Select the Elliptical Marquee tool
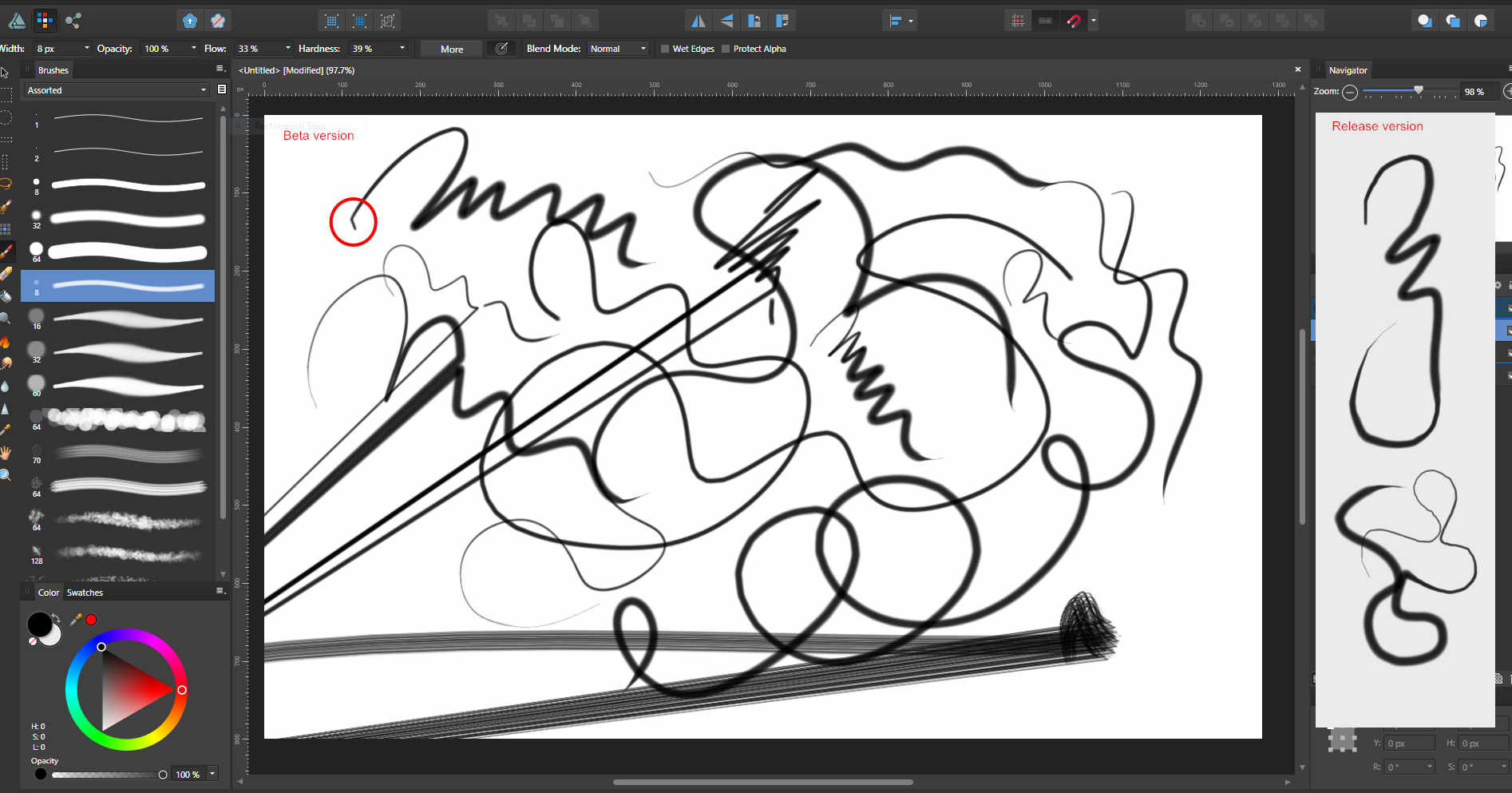Image resolution: width=1512 pixels, height=793 pixels. (5, 117)
